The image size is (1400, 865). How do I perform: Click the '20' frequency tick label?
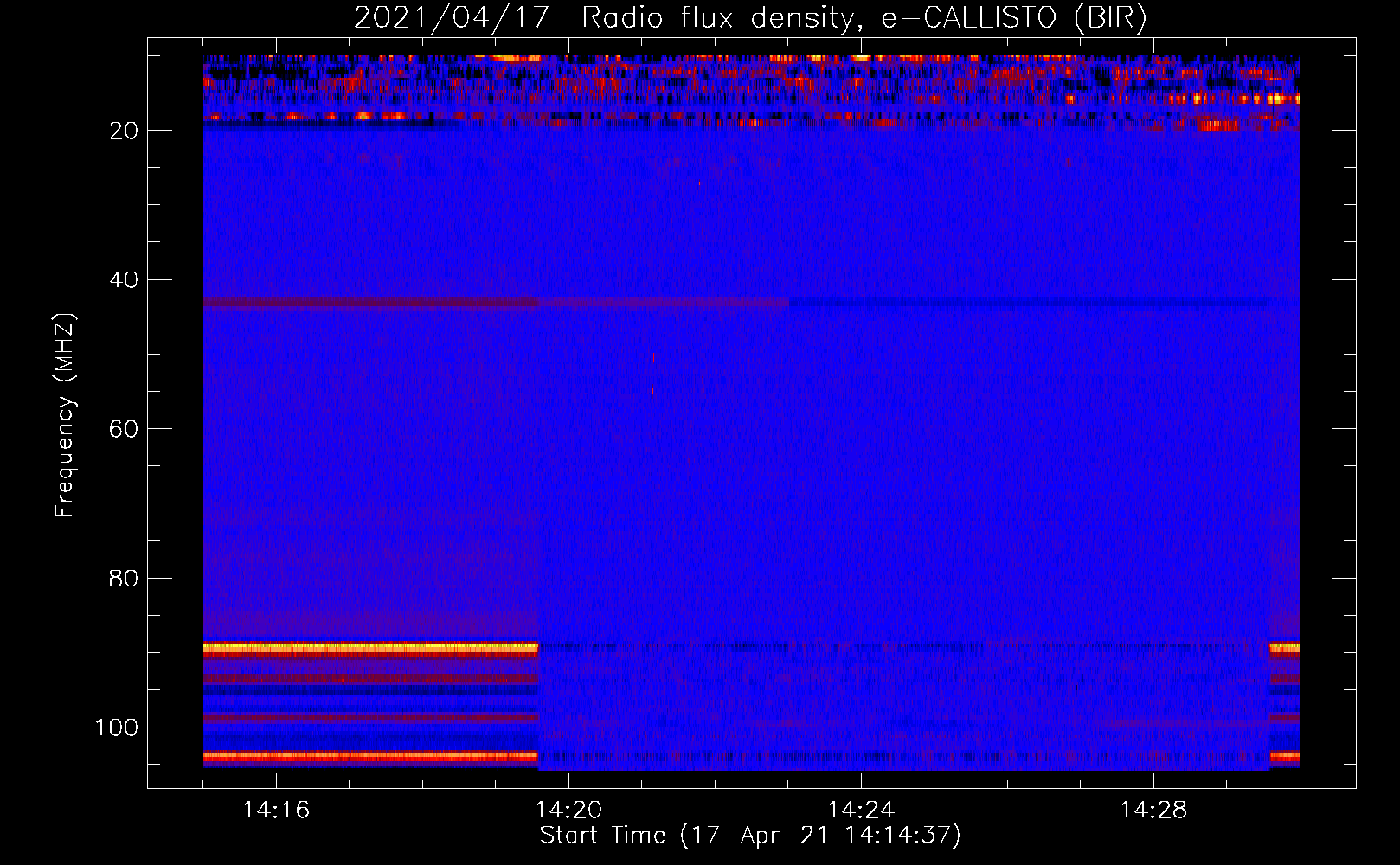[124, 131]
